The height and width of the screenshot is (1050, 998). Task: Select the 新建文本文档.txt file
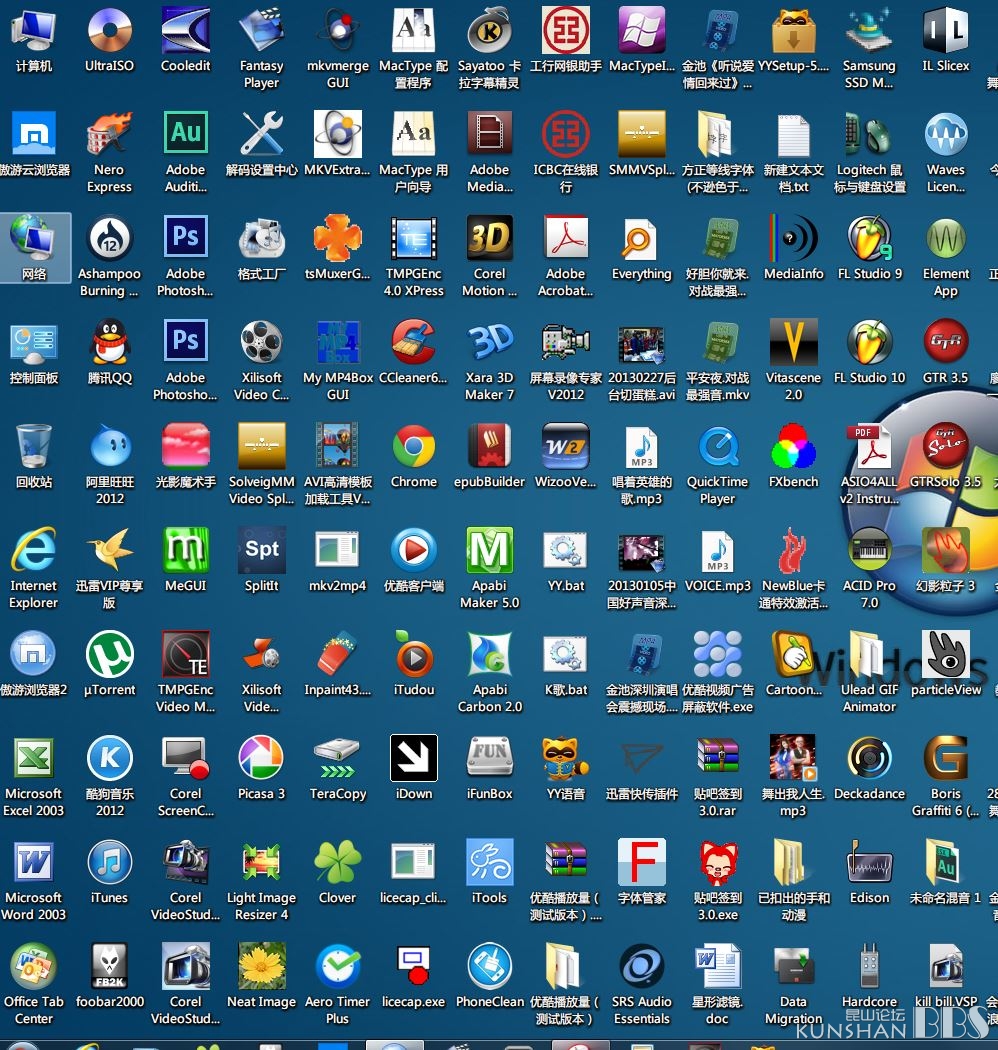coord(794,135)
